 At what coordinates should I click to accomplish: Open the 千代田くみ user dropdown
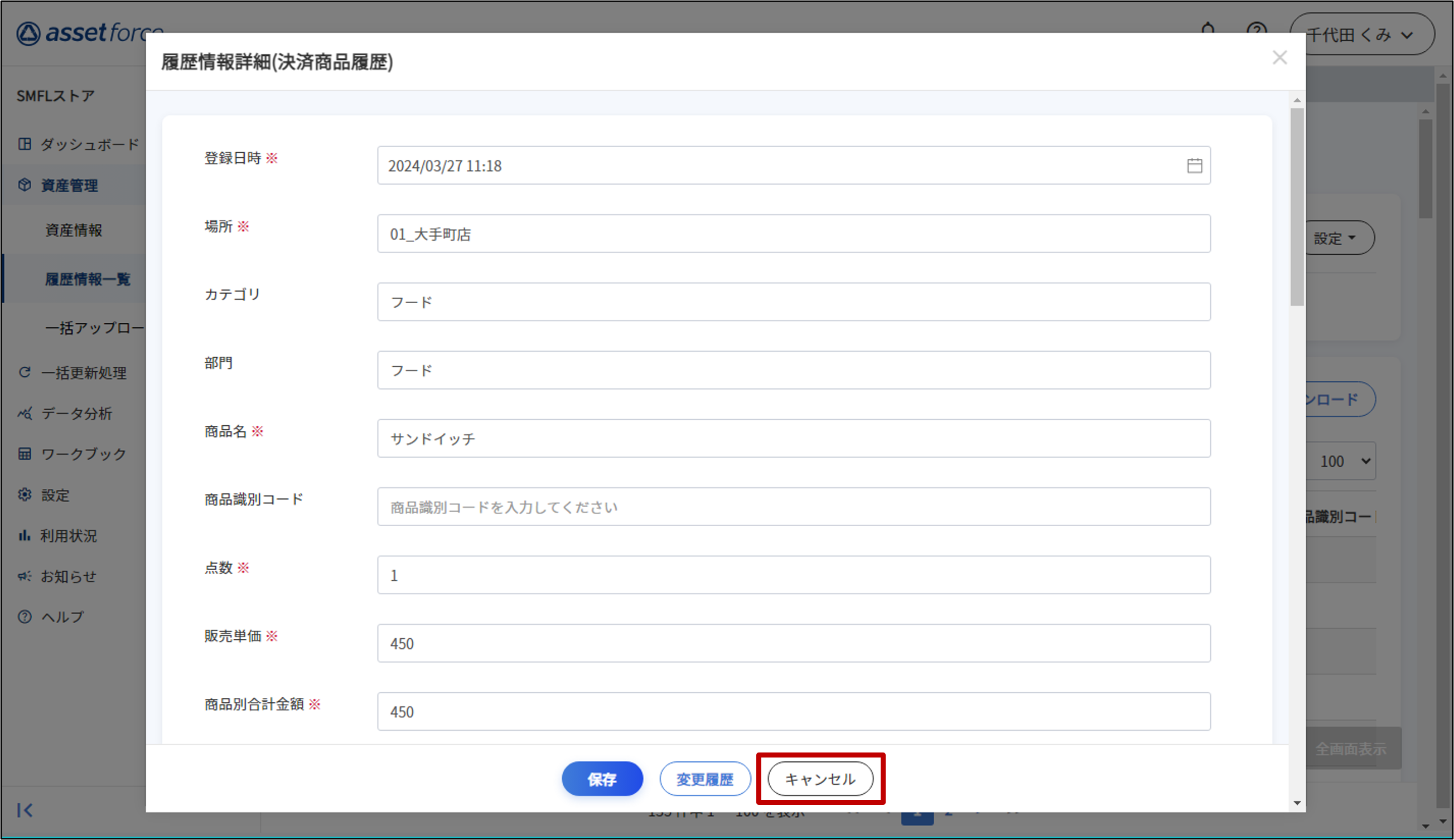pos(1361,35)
